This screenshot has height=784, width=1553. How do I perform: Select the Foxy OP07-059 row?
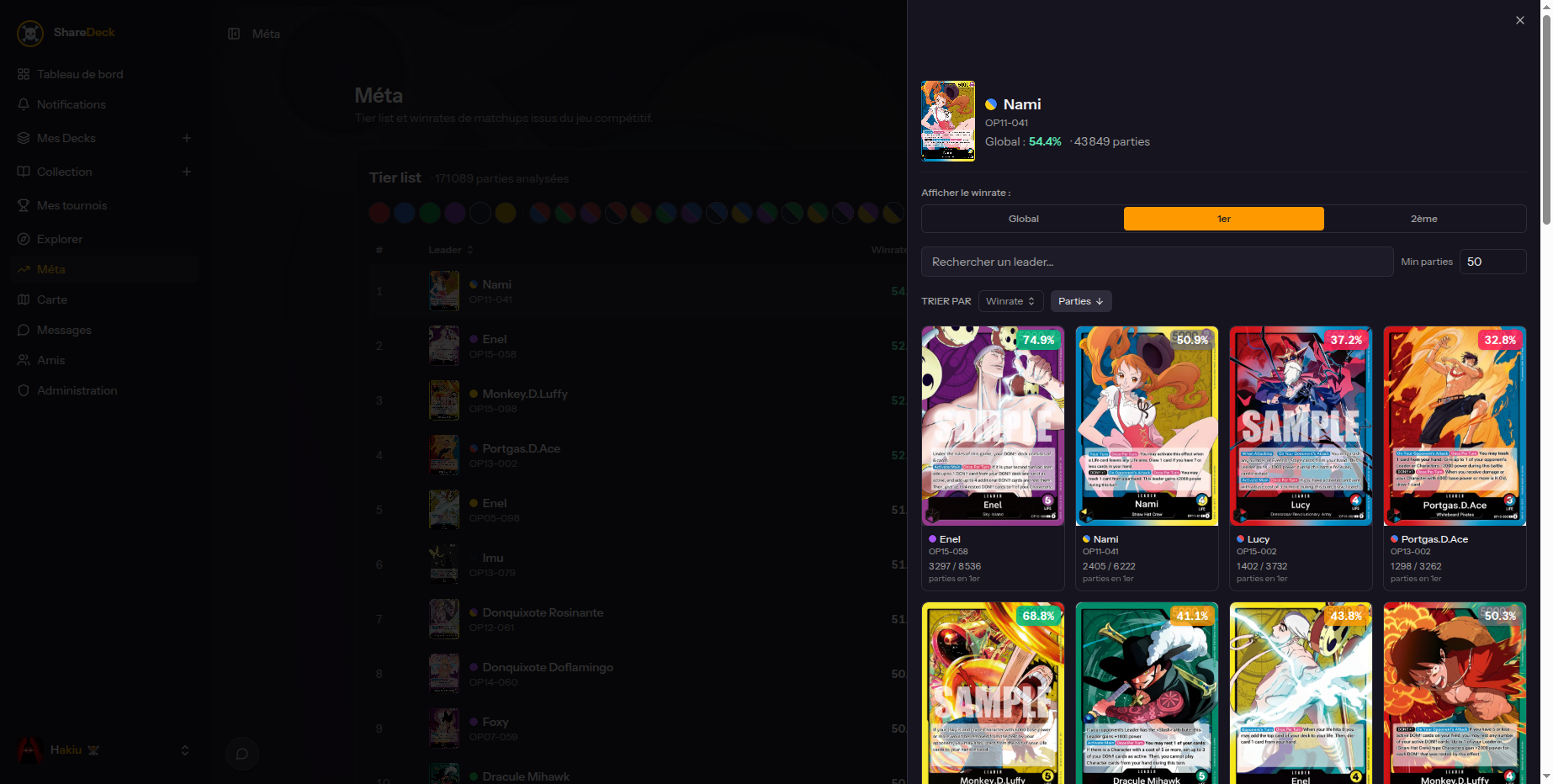tap(638, 728)
